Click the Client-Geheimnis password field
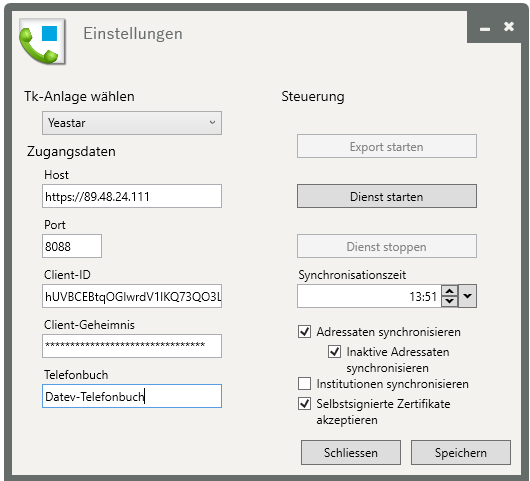This screenshot has height=481, width=530. tap(132, 346)
